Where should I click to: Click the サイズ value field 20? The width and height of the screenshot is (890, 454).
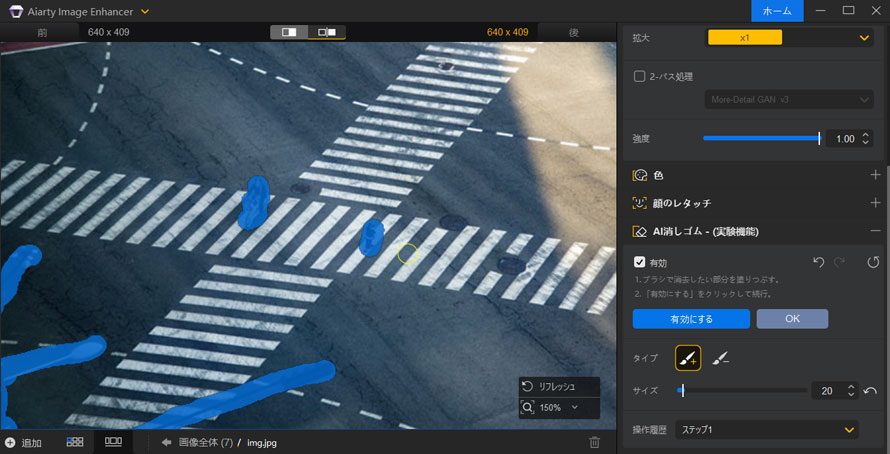coord(827,390)
